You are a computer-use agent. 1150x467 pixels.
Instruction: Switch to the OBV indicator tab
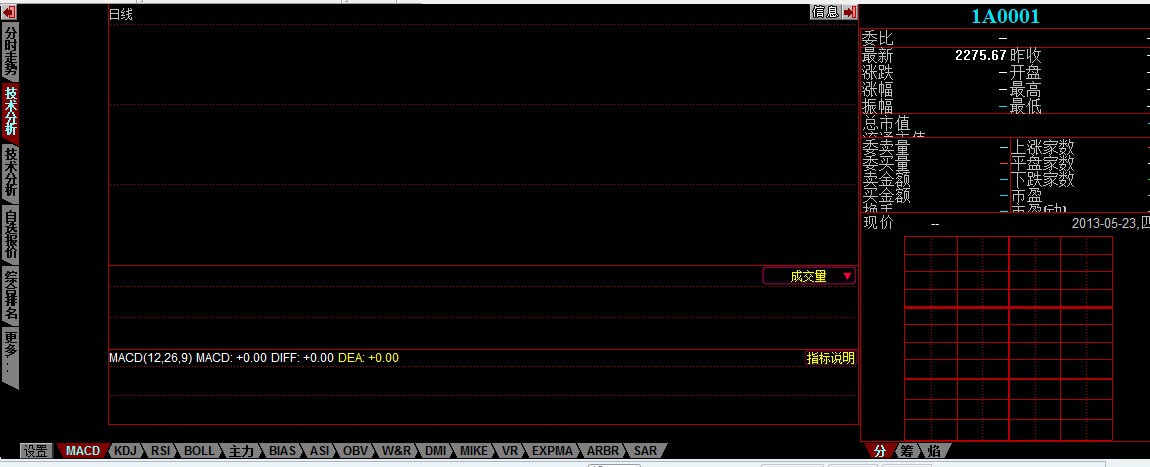tap(355, 451)
